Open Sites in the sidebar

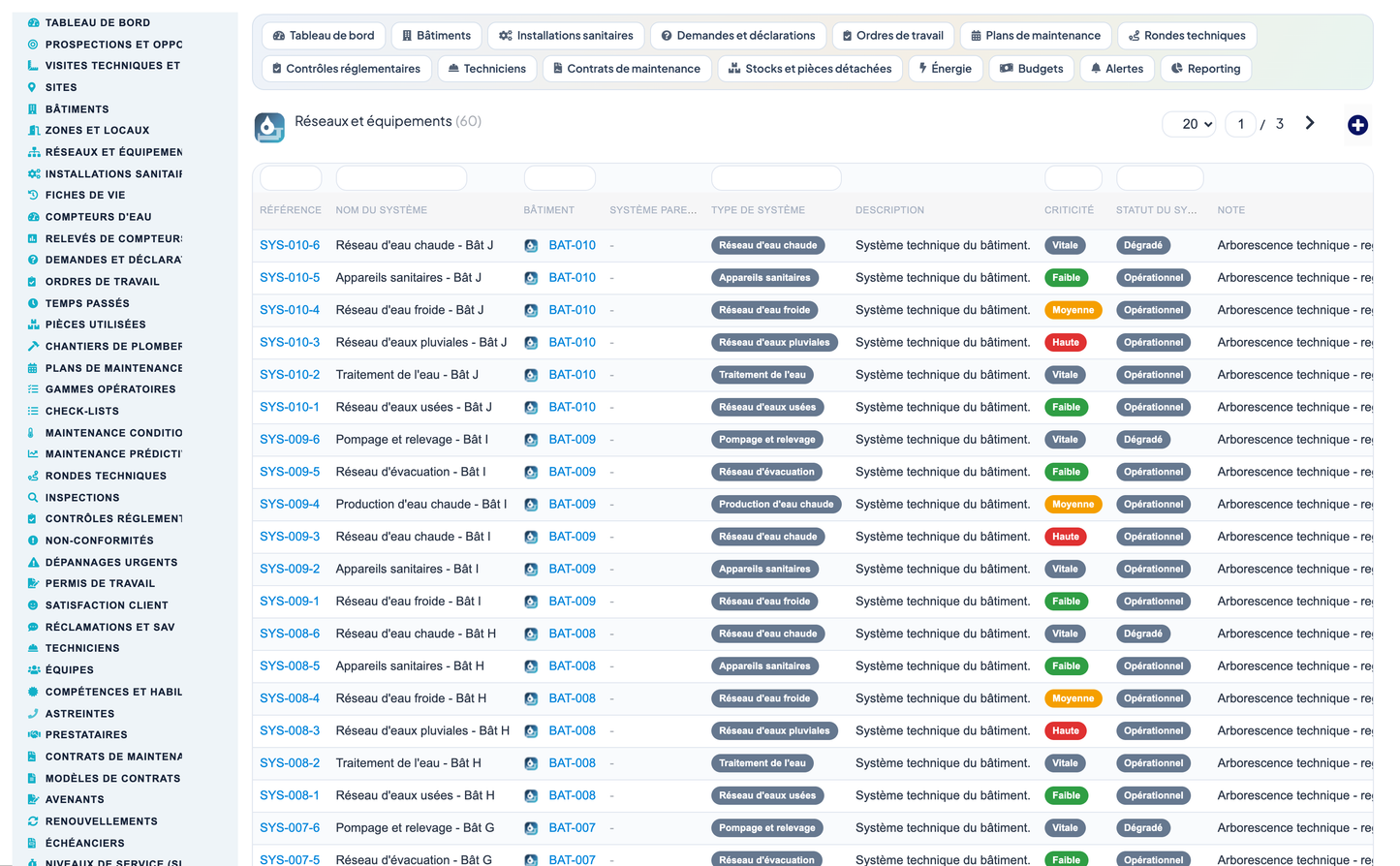point(60,87)
